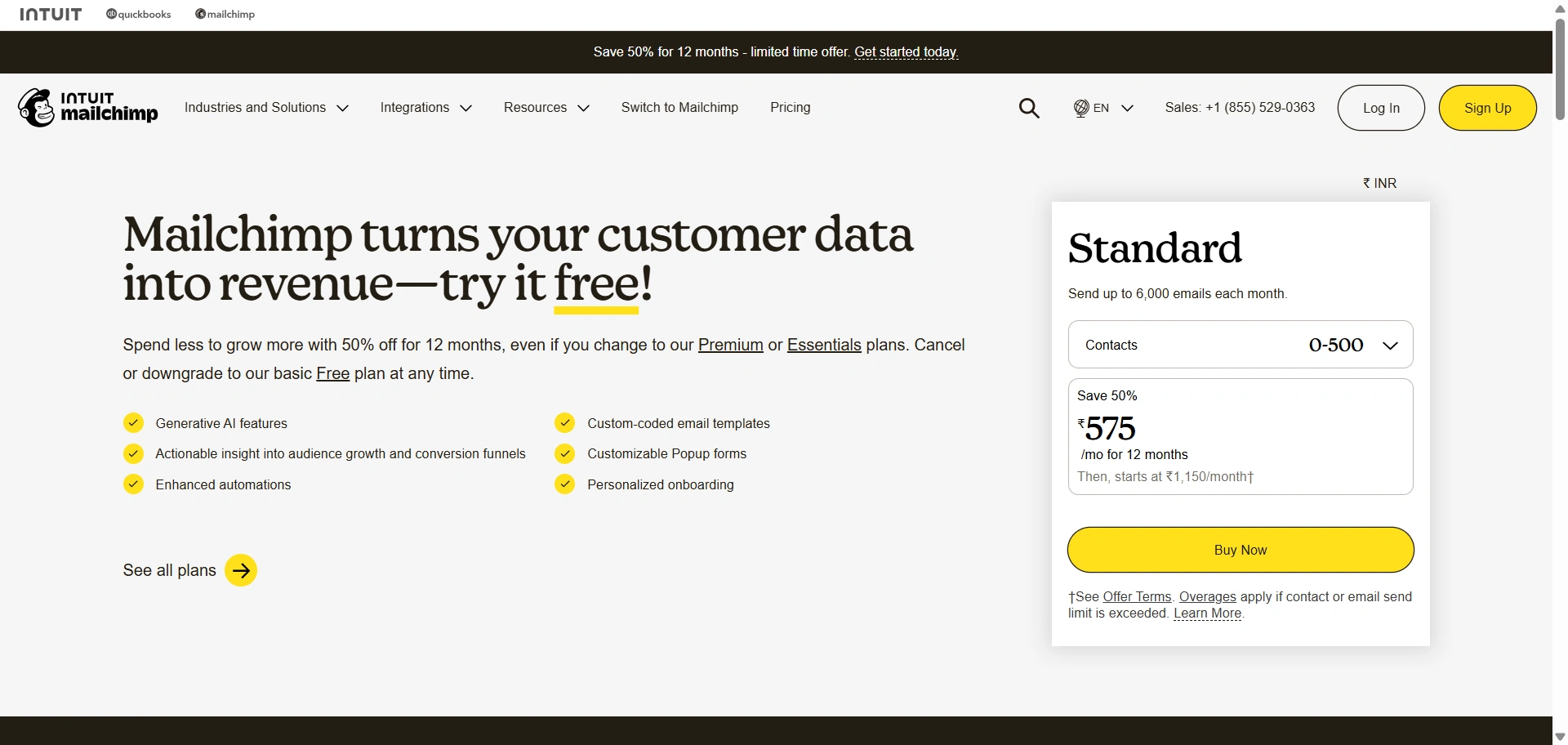
Task: Click the Custom-coded email templates text
Action: pos(679,423)
